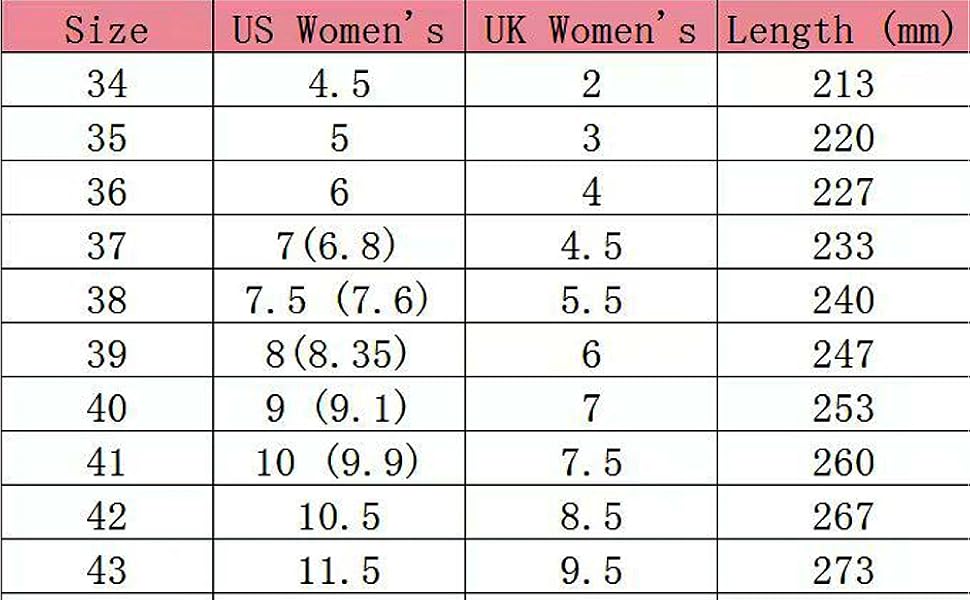Click the US size 8(8.35) cell
This screenshot has height=600, width=970.
tap(339, 350)
